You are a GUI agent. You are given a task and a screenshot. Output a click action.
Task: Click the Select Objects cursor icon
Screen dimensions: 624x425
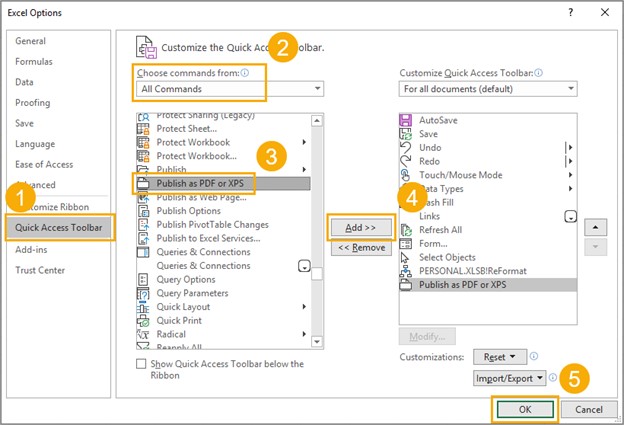pos(406,257)
